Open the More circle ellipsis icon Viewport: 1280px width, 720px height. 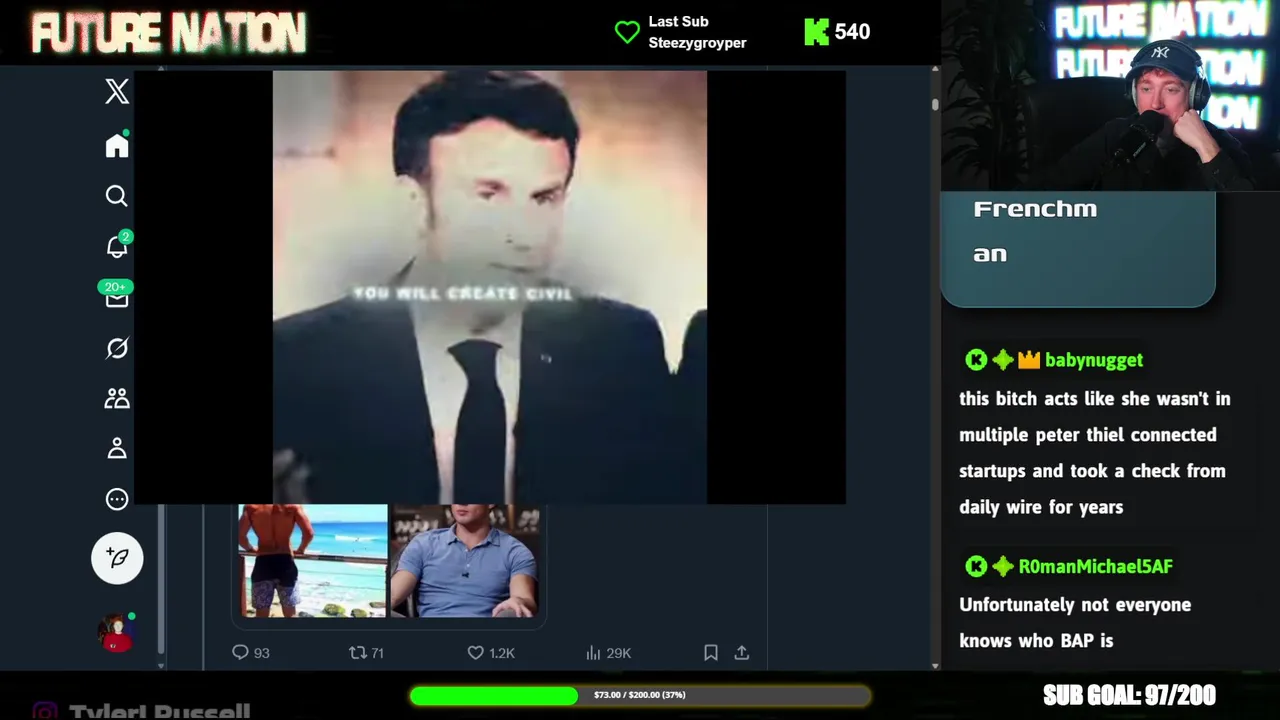click(x=117, y=499)
